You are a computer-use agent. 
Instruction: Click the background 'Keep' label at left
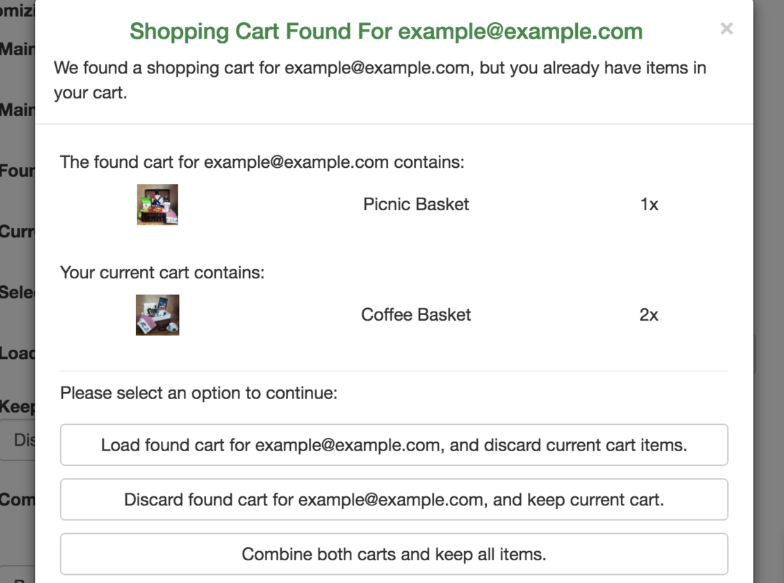click(x=18, y=407)
